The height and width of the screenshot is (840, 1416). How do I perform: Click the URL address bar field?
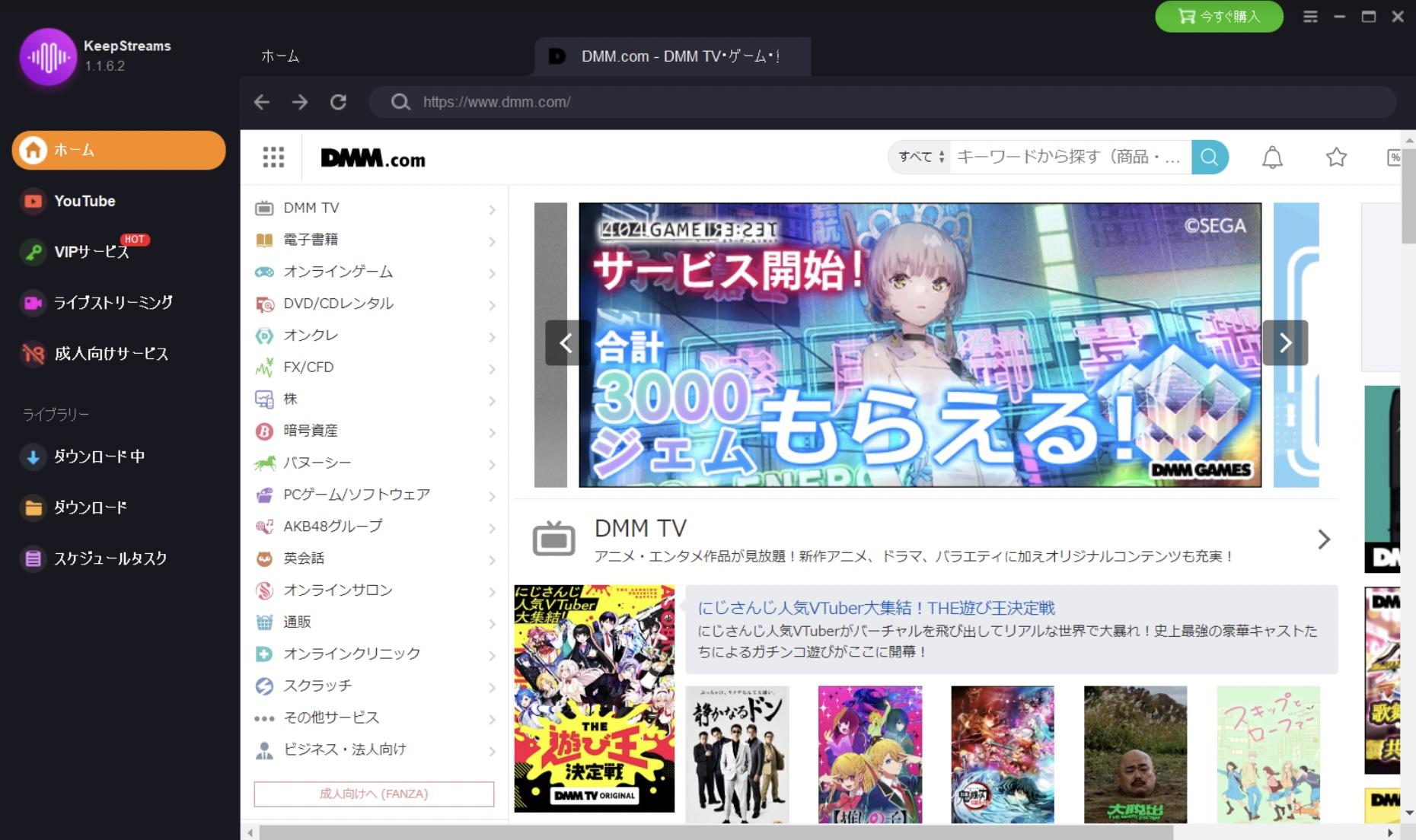click(883, 102)
